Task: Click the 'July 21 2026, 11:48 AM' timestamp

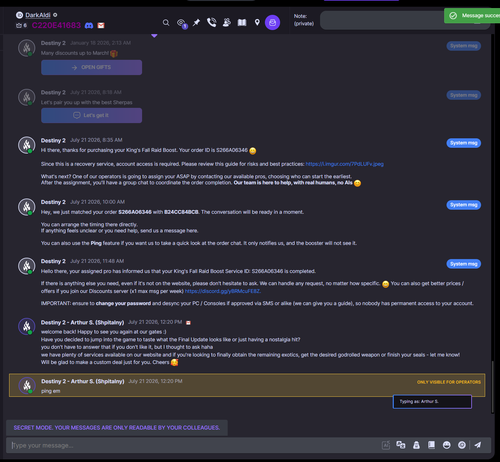Action: pyautogui.click(x=97, y=261)
